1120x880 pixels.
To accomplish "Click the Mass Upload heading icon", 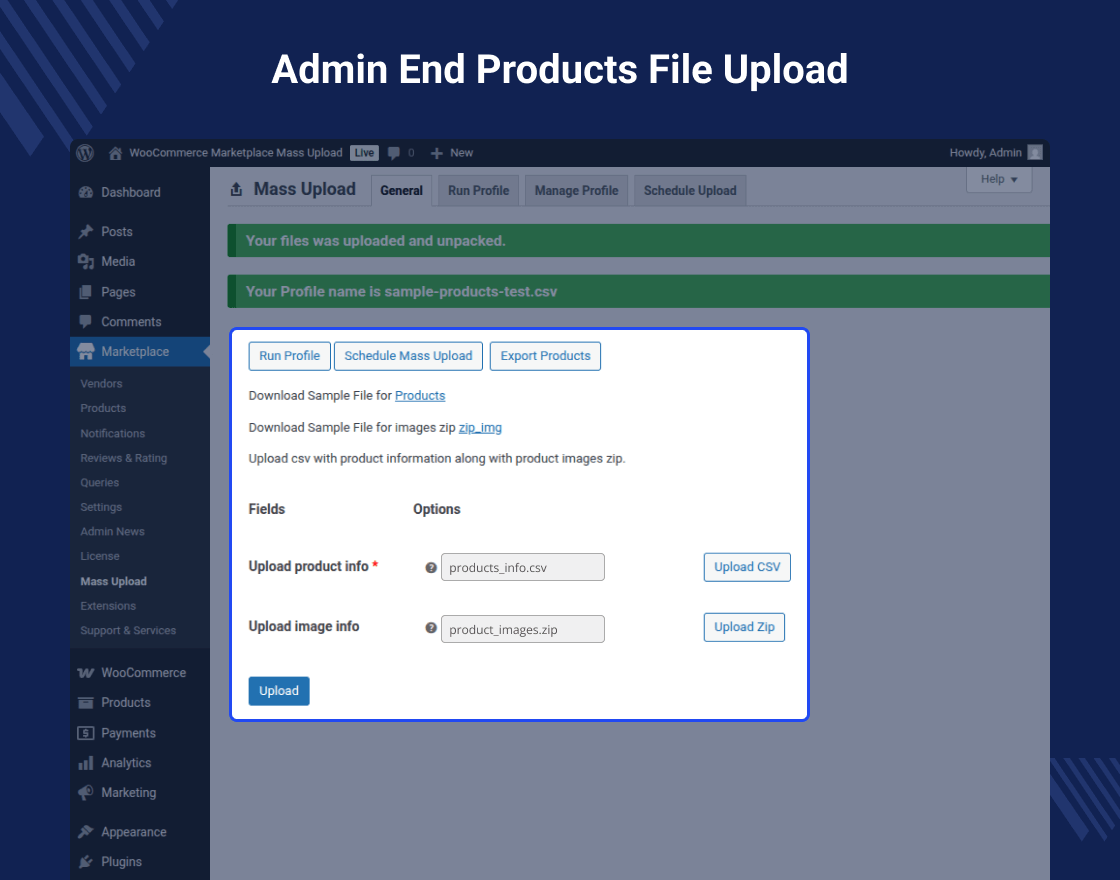I will tap(236, 189).
